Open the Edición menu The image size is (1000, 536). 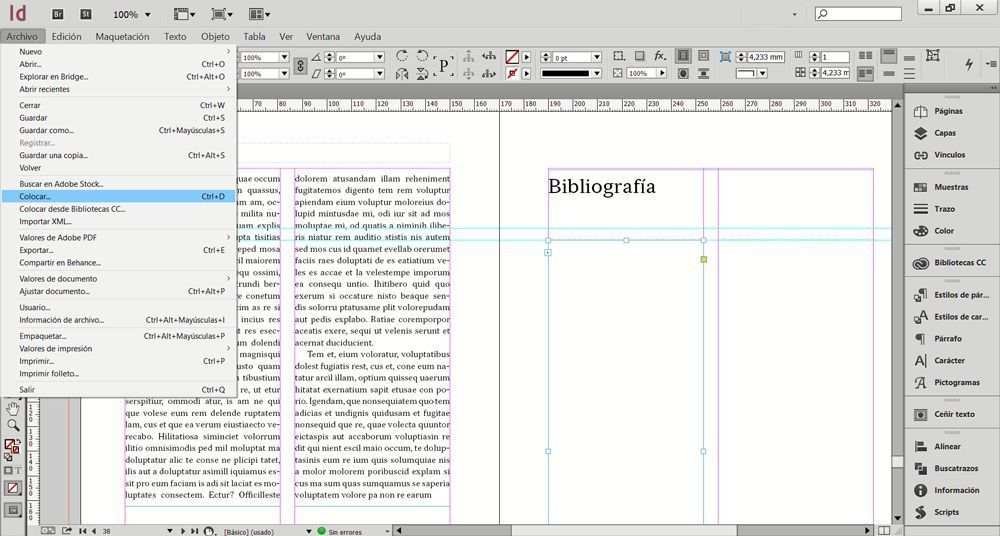click(x=66, y=36)
